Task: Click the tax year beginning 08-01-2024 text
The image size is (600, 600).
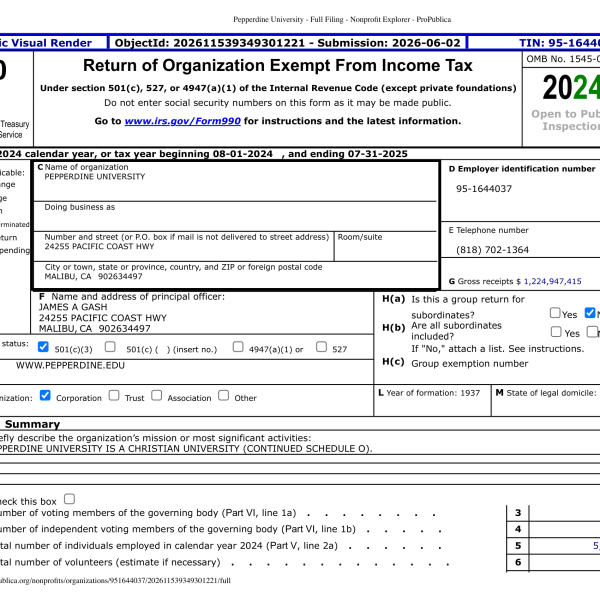Action: (x=216, y=154)
